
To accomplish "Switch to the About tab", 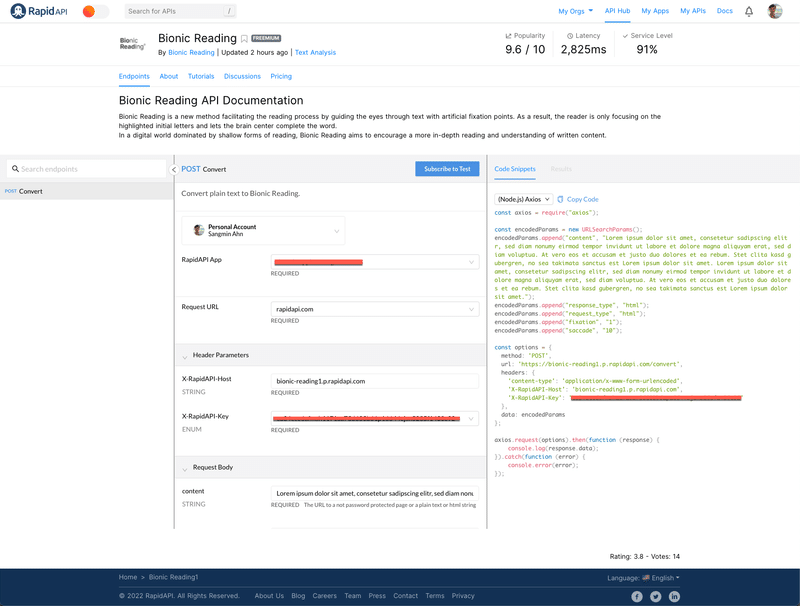I will click(x=169, y=77).
